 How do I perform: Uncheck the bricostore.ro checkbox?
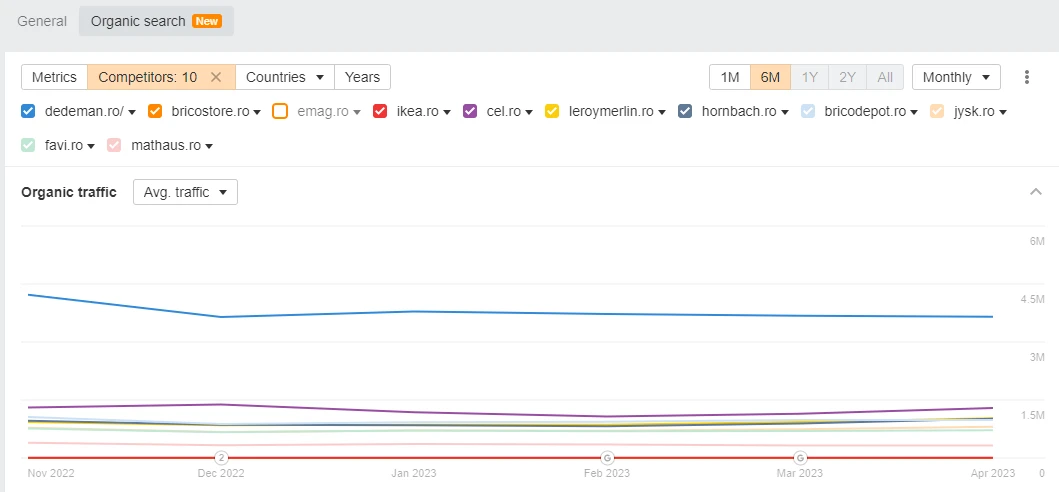[x=155, y=112]
